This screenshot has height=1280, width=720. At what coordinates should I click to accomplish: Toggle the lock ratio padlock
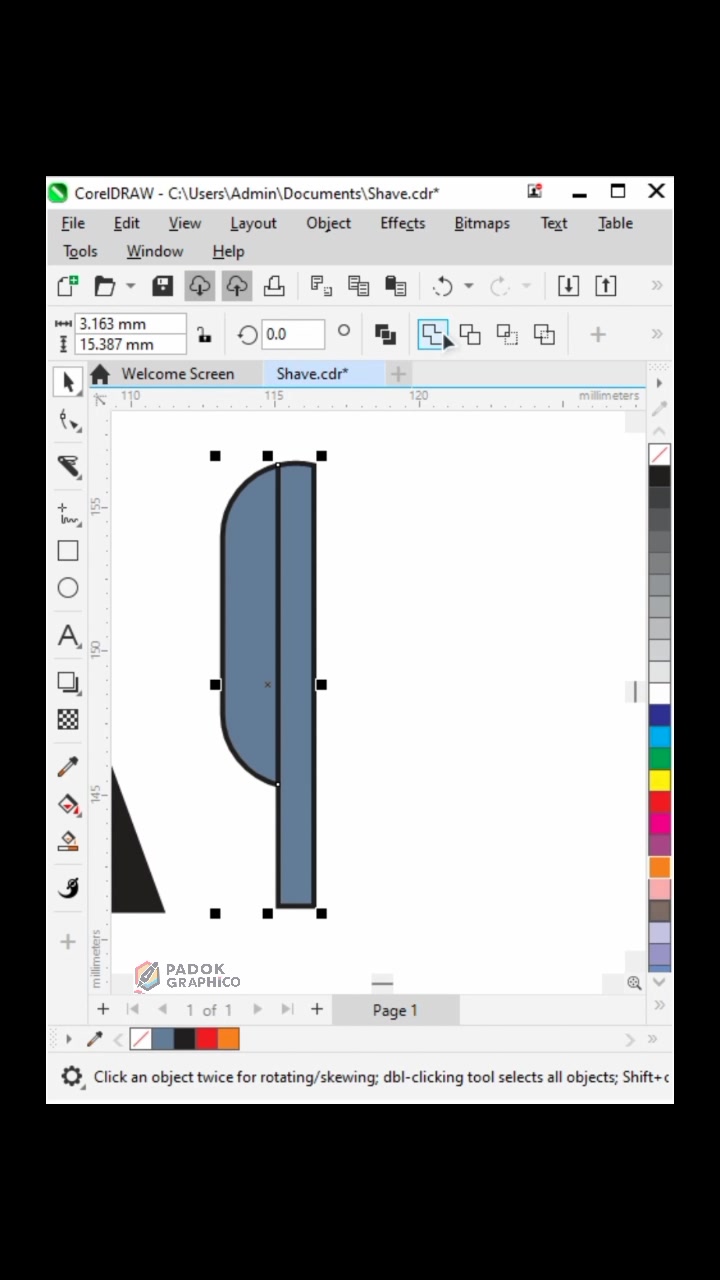coord(203,334)
